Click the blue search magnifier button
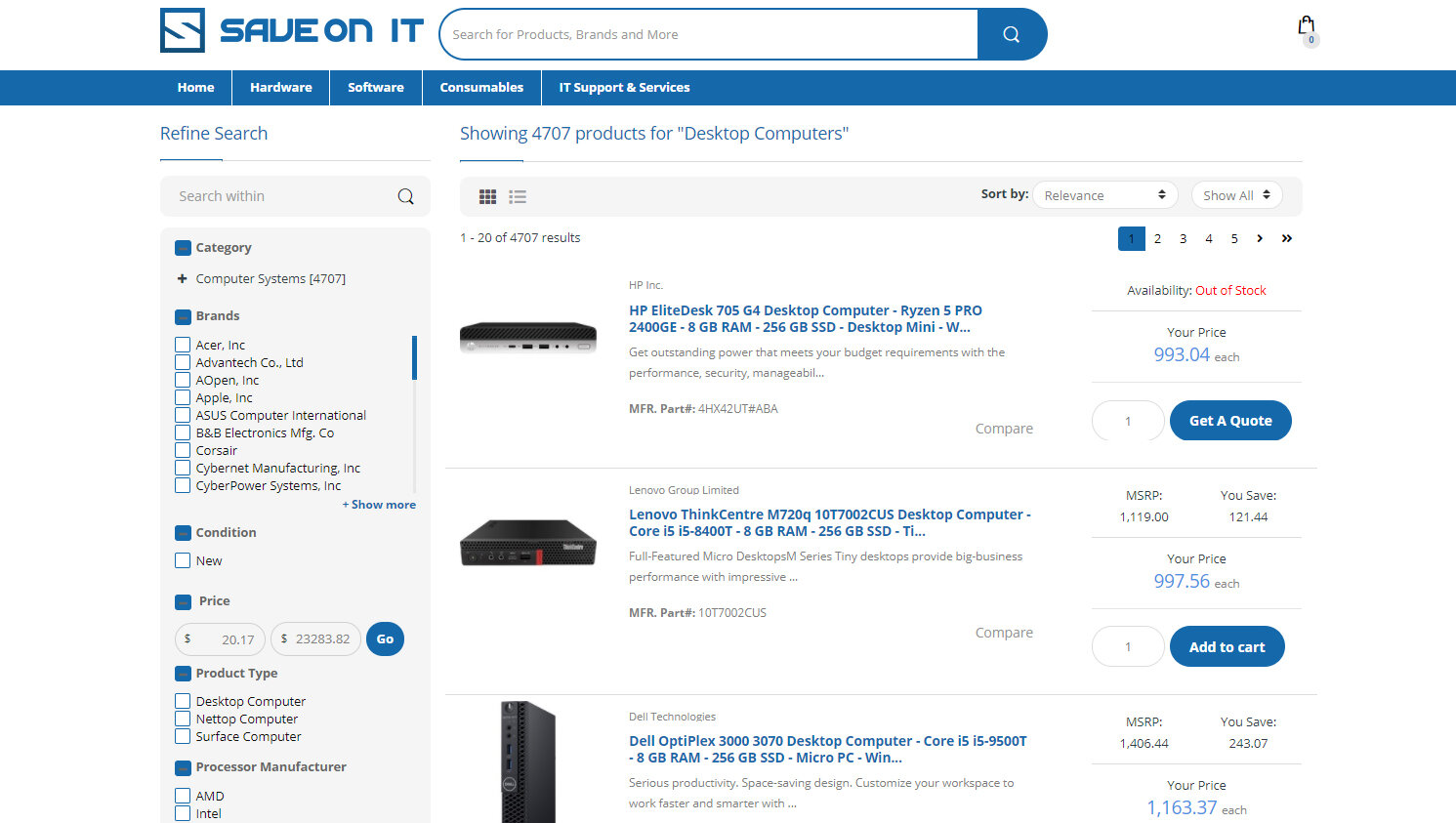 coord(1012,34)
